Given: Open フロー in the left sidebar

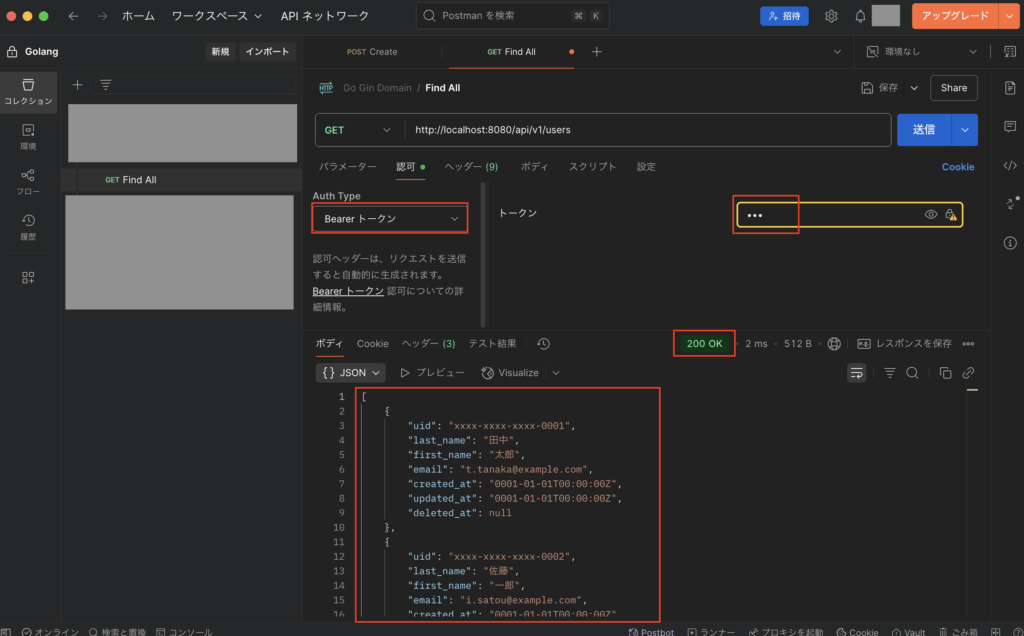Looking at the screenshot, I should point(28,182).
